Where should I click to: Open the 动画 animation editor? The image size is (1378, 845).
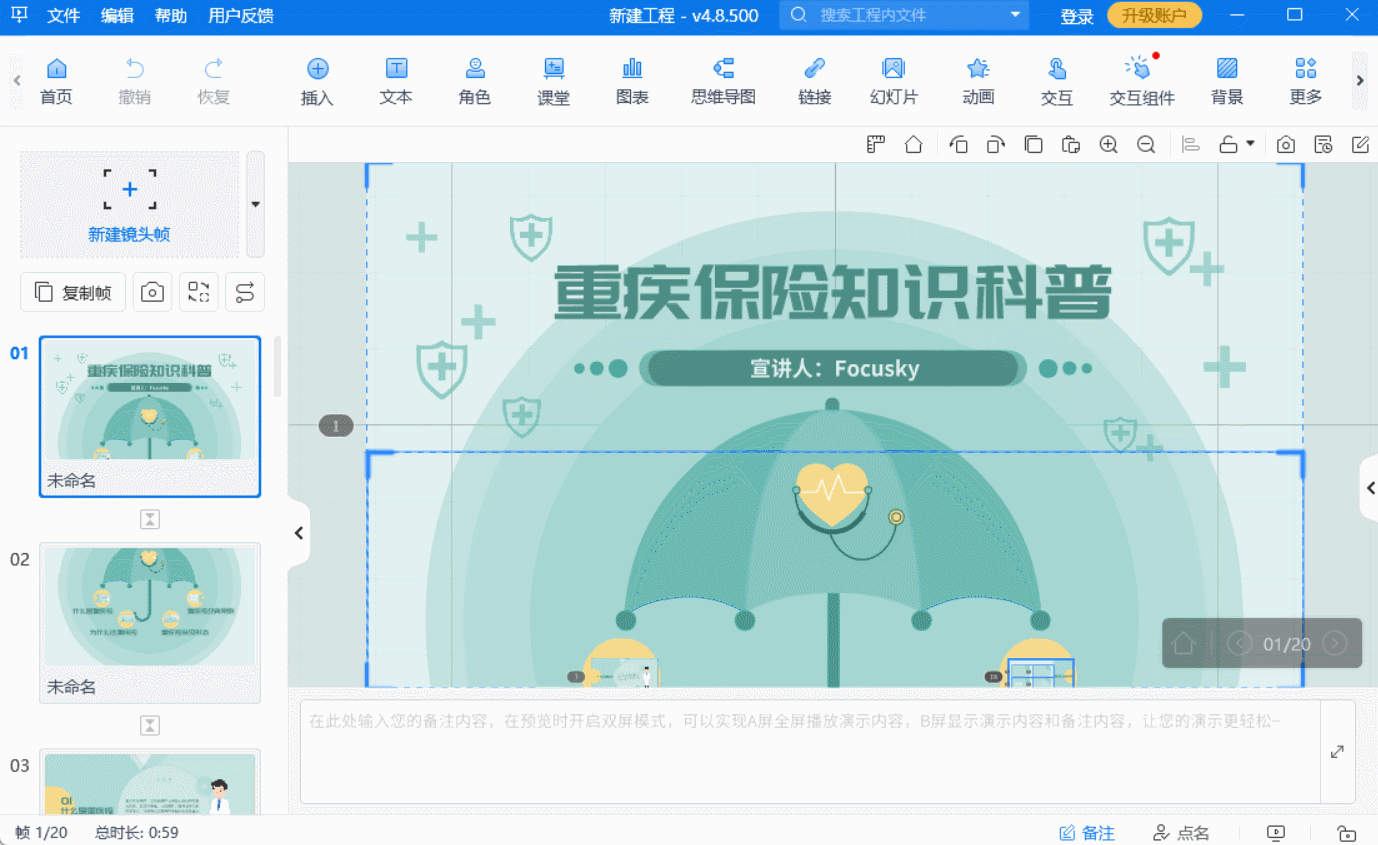pyautogui.click(x=977, y=80)
